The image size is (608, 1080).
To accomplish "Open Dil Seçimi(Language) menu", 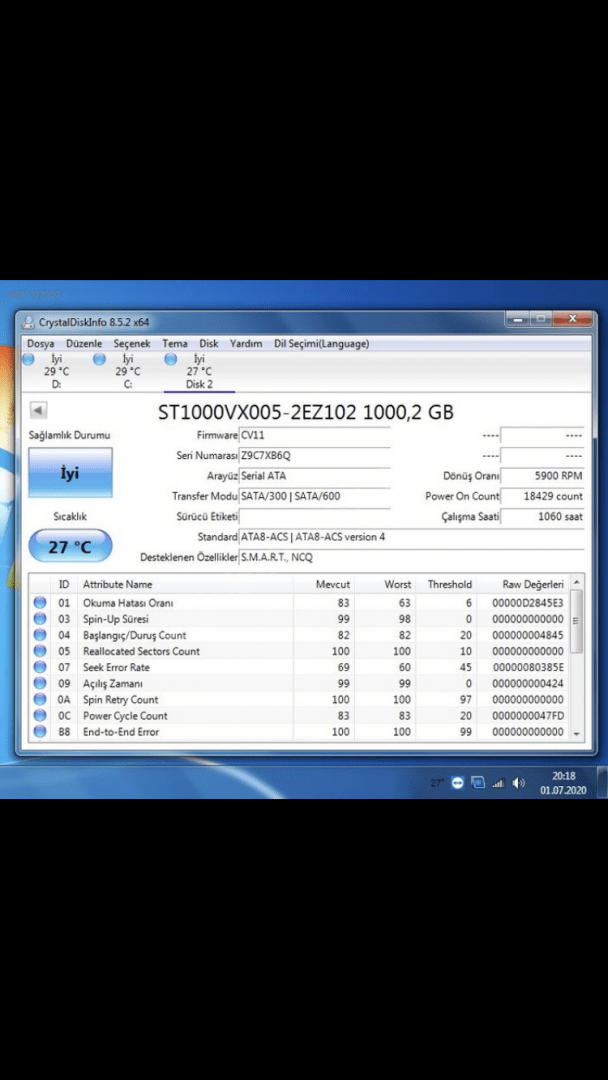I will point(322,343).
